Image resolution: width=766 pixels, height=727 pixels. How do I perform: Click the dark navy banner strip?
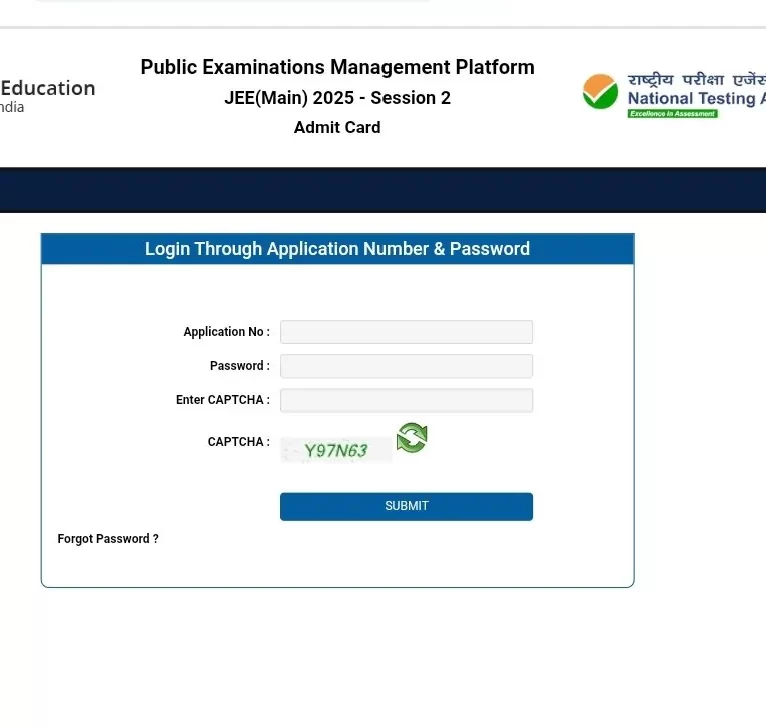383,190
